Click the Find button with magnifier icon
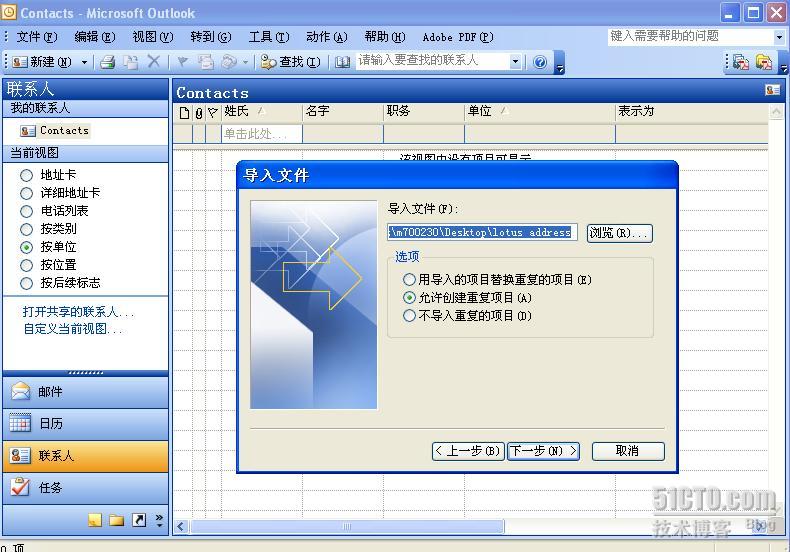Viewport: 790px width, 552px height. click(x=291, y=62)
